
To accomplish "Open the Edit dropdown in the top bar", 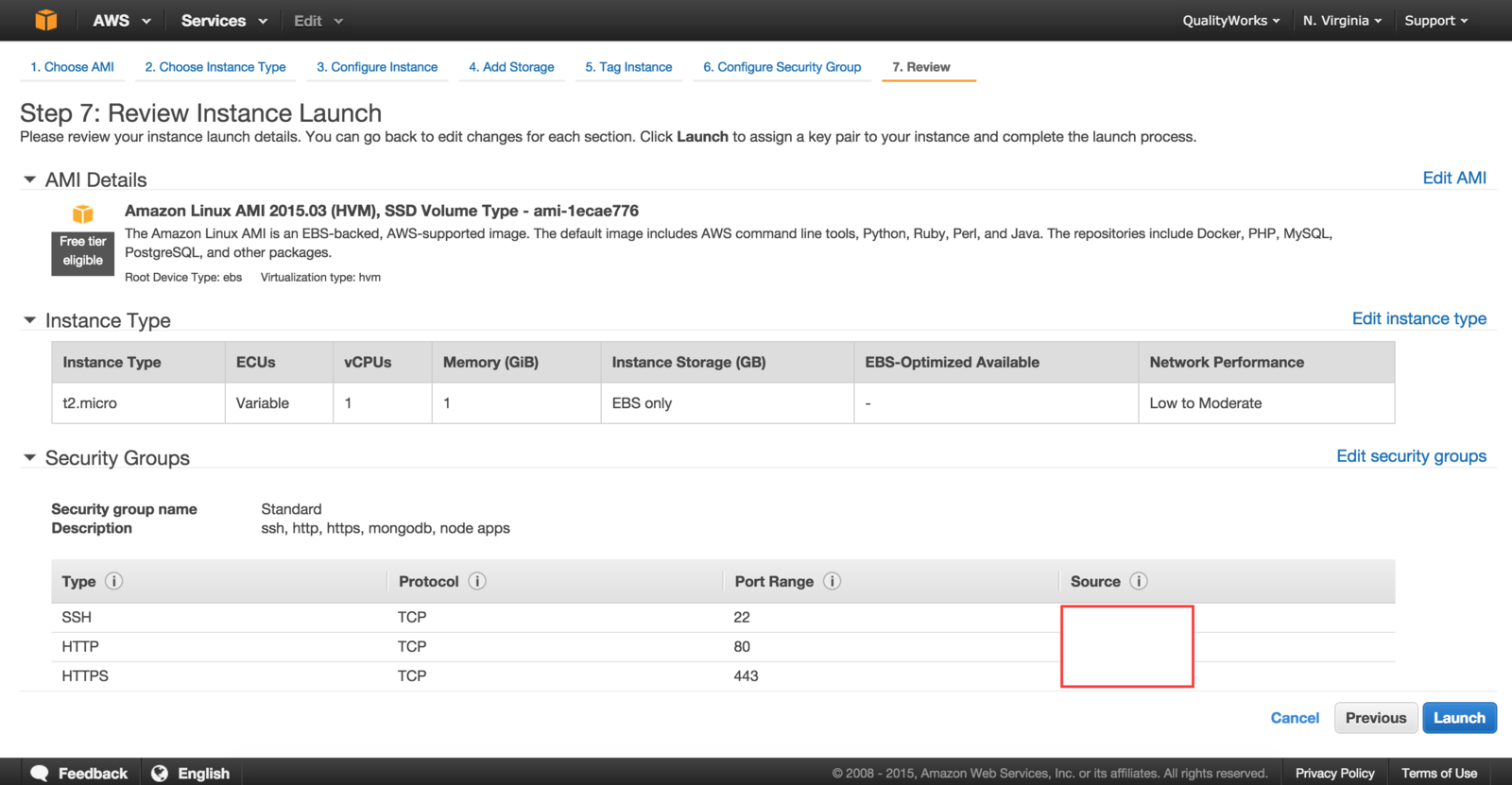I will pyautogui.click(x=318, y=20).
